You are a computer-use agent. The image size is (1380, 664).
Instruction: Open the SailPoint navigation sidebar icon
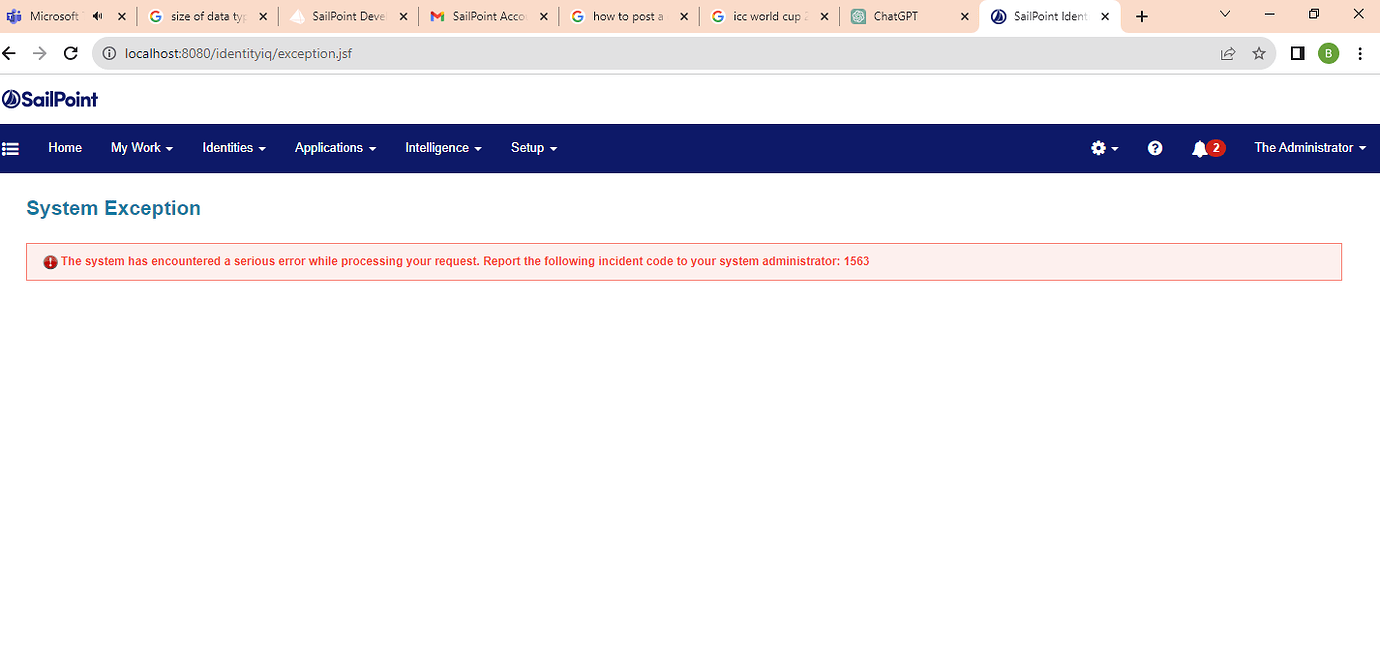pos(10,148)
